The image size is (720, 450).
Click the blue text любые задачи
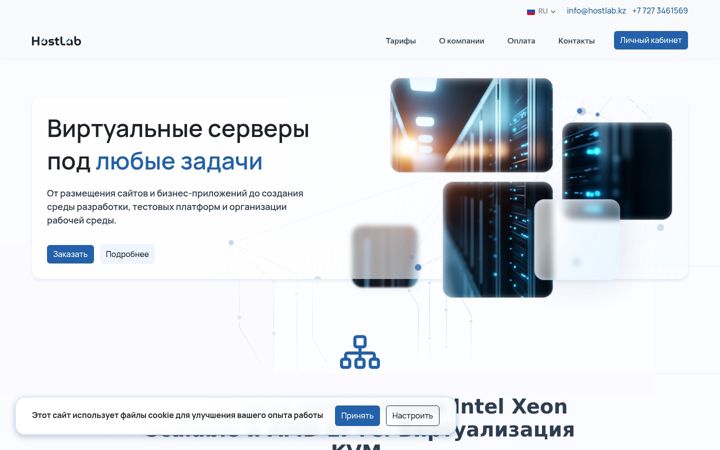(179, 162)
